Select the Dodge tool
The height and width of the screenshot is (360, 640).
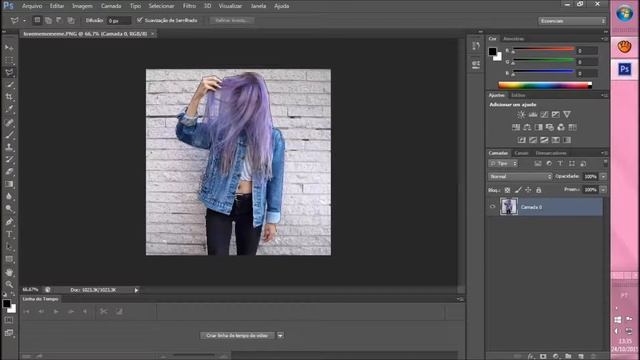tap(9, 209)
